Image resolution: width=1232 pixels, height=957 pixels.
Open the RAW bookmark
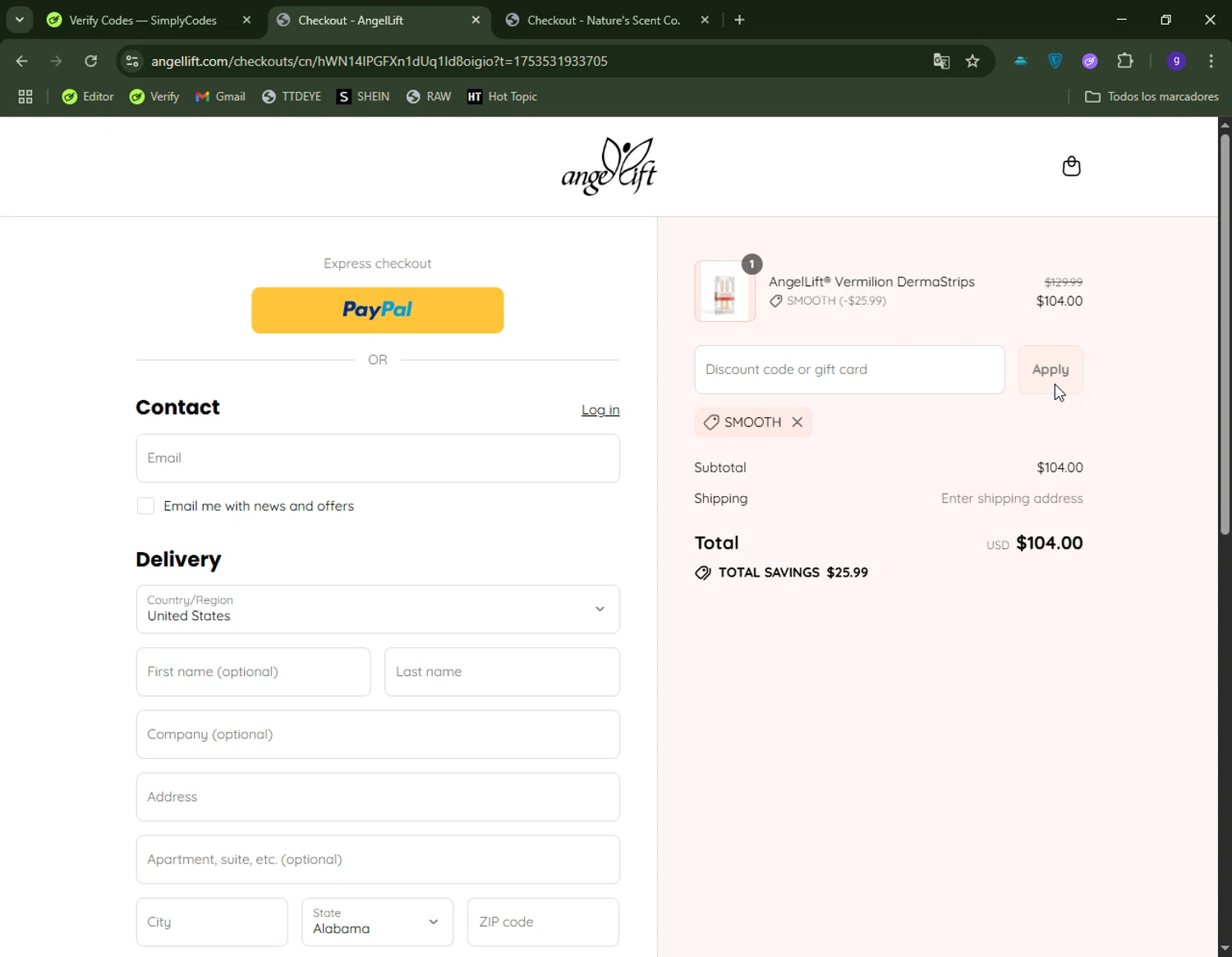pyautogui.click(x=429, y=97)
